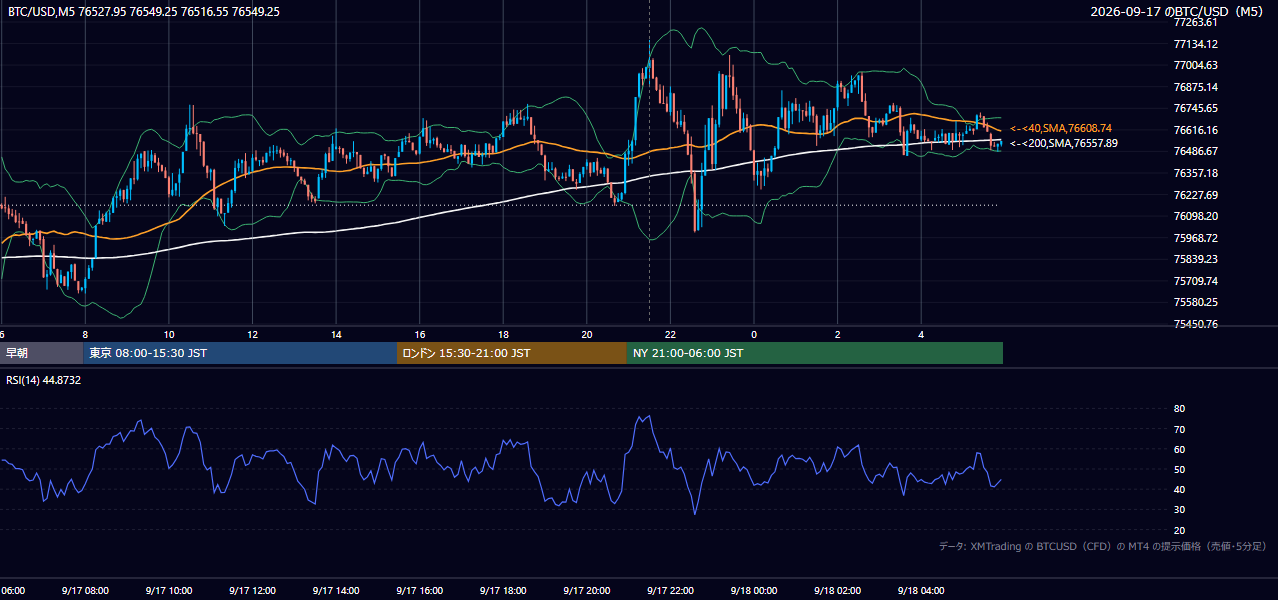1278x600 pixels.
Task: Click hour tick 12 under price chart
Action: click(x=253, y=334)
